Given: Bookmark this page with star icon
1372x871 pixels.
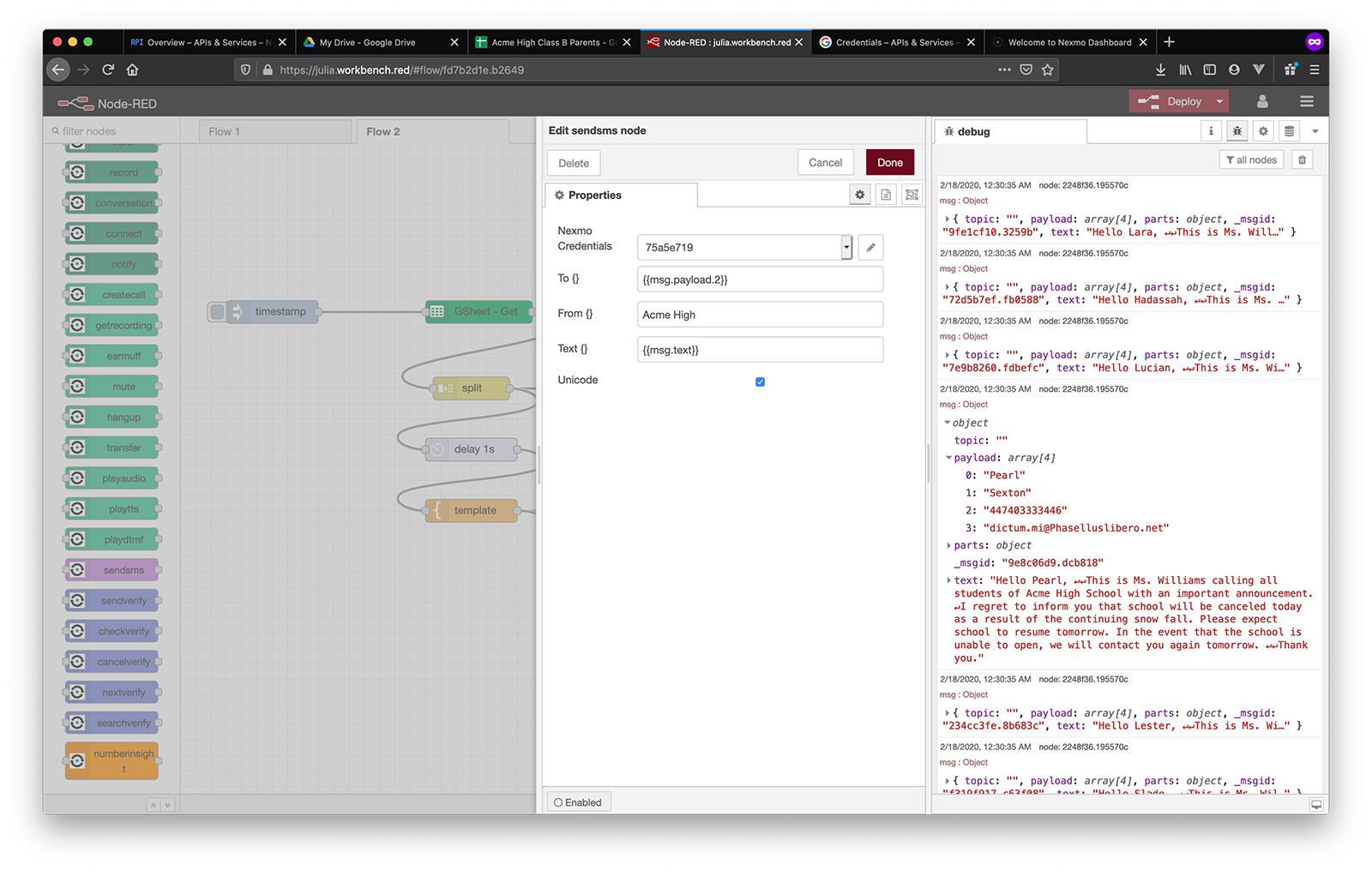Looking at the screenshot, I should pyautogui.click(x=1047, y=69).
